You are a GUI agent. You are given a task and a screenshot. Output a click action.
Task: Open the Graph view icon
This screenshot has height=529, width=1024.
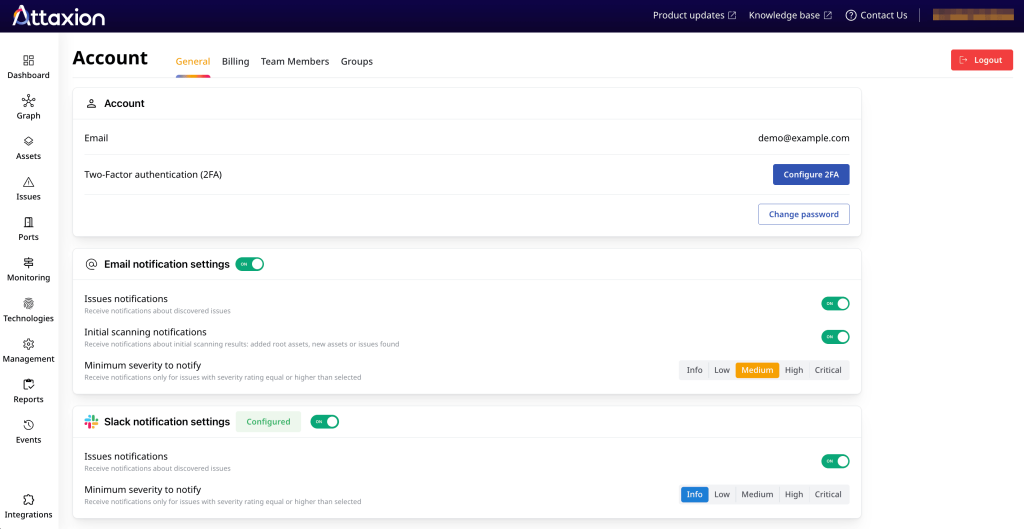28,101
